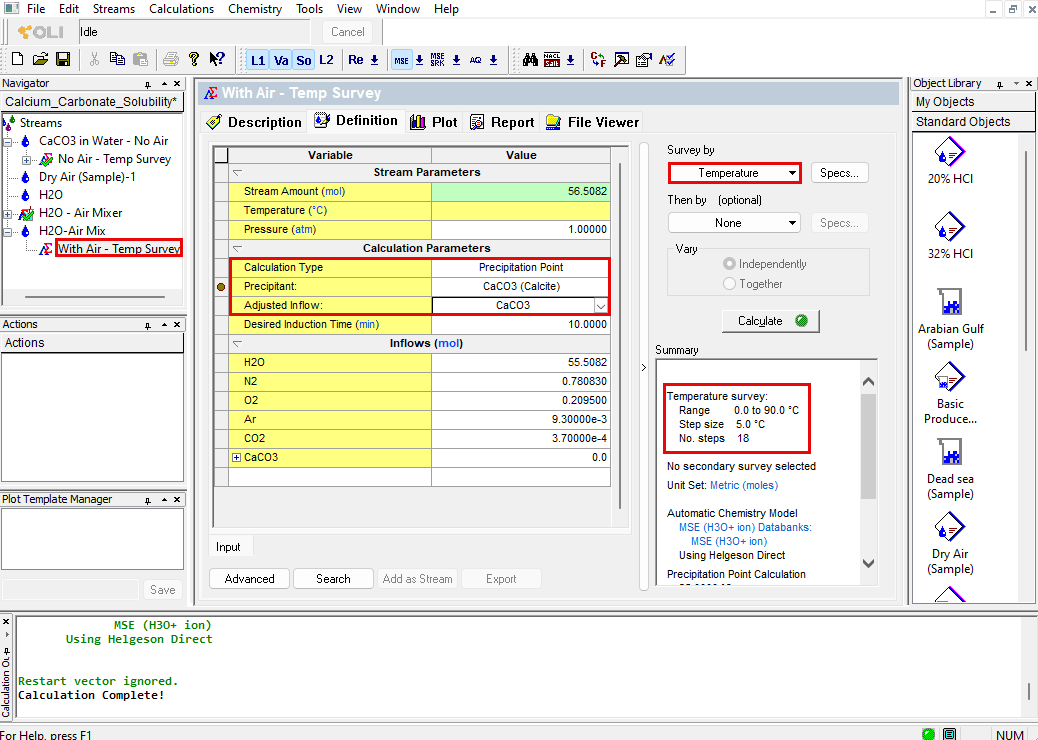Click the NaCl Salt toolbar icon
This screenshot has height=740, width=1038.
coord(552,60)
